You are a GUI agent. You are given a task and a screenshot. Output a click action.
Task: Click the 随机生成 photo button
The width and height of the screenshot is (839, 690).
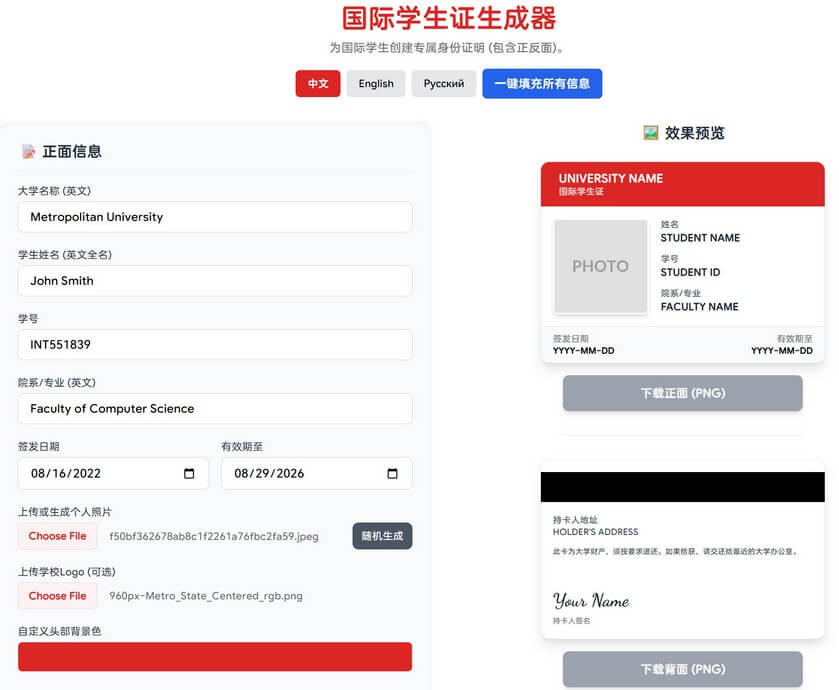tap(382, 536)
